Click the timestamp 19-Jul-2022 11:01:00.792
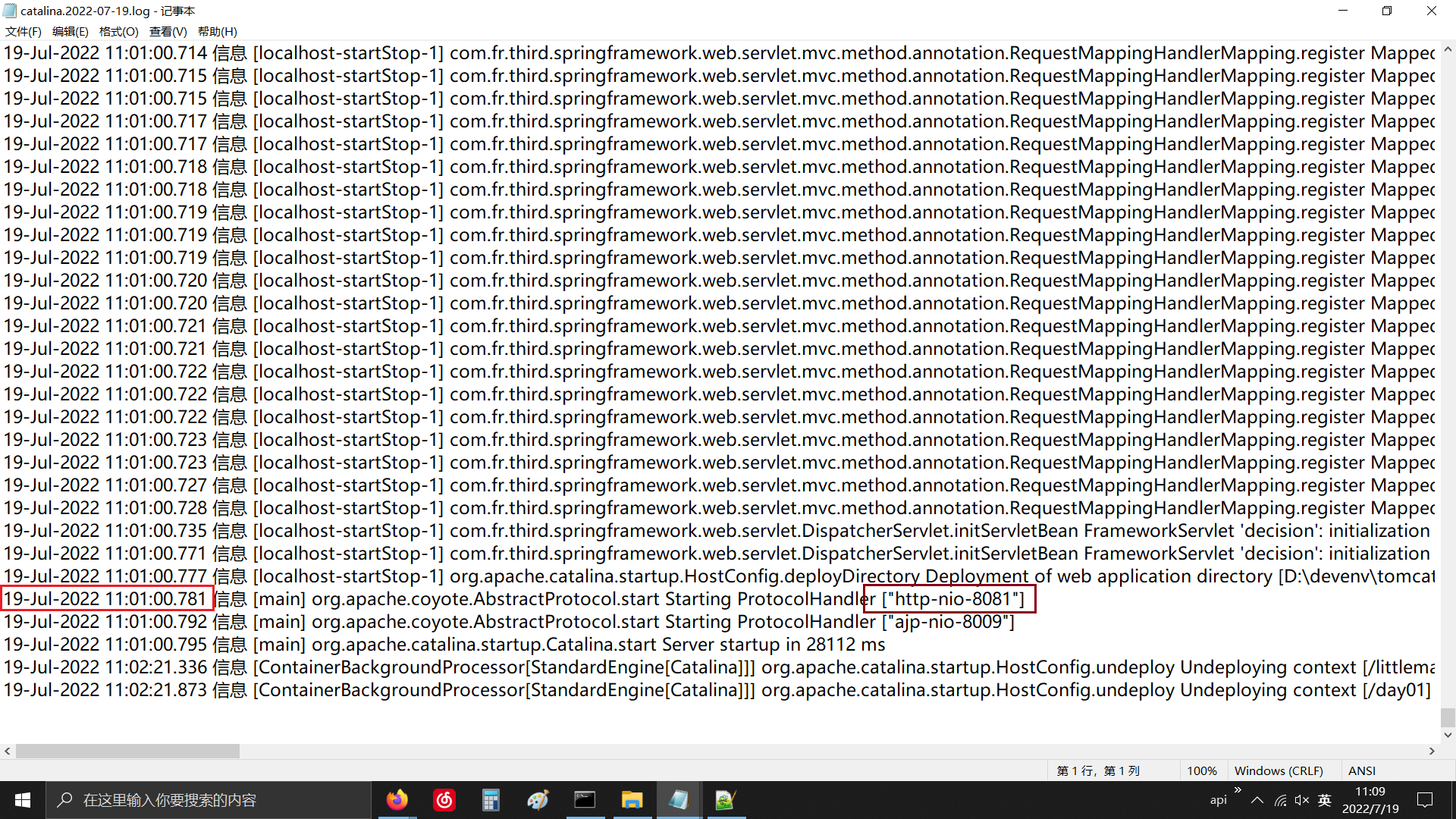 (x=105, y=622)
